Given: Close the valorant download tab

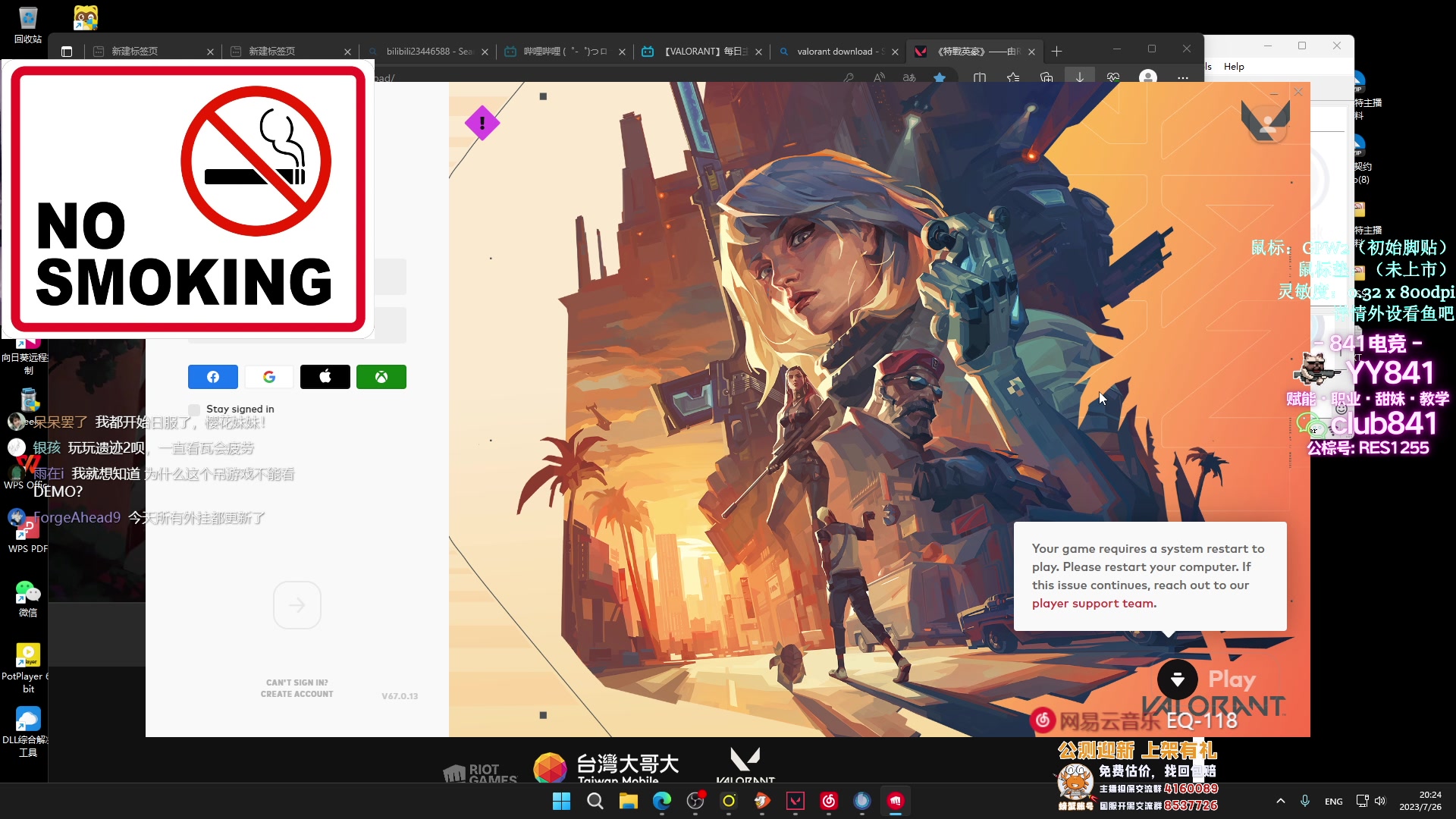Looking at the screenshot, I should pos(895,52).
